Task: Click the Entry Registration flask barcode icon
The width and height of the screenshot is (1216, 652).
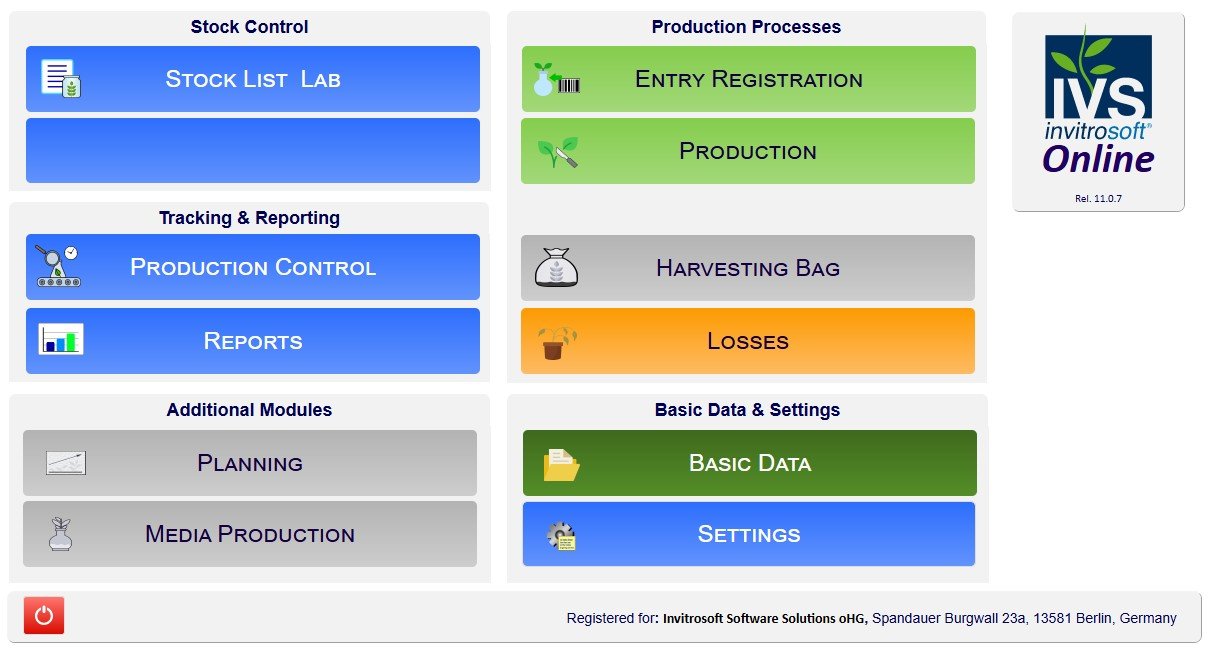Action: tap(556, 79)
